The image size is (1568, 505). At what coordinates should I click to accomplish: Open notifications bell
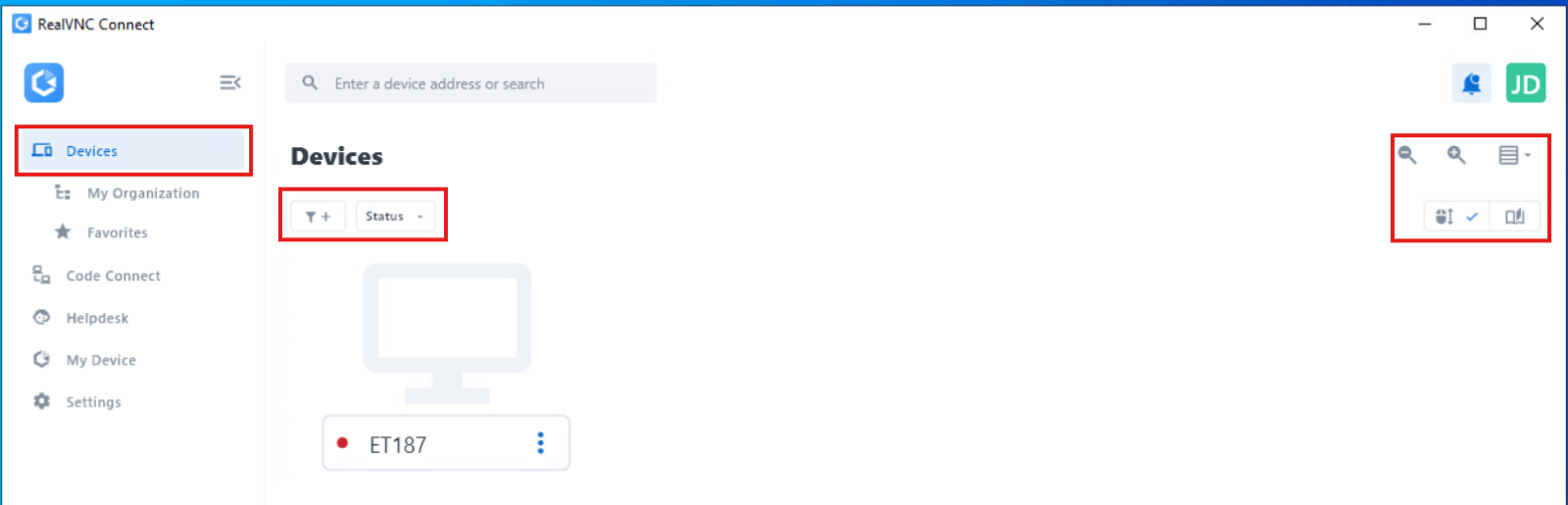point(1471,83)
